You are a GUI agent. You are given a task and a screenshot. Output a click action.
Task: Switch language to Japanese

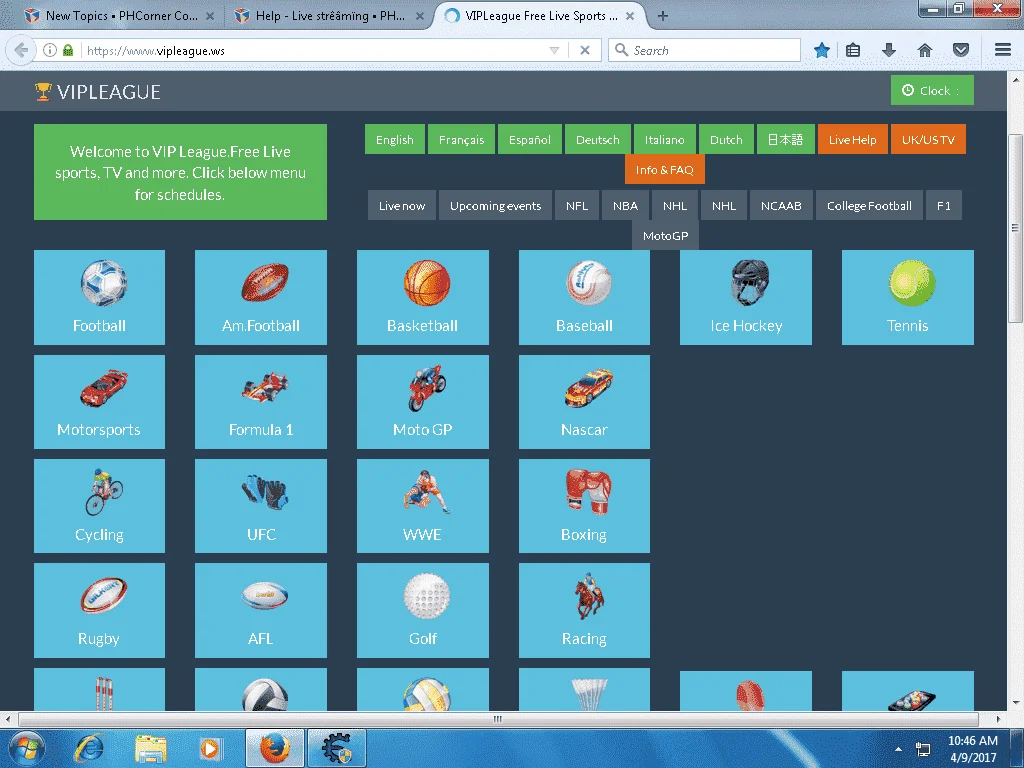786,139
